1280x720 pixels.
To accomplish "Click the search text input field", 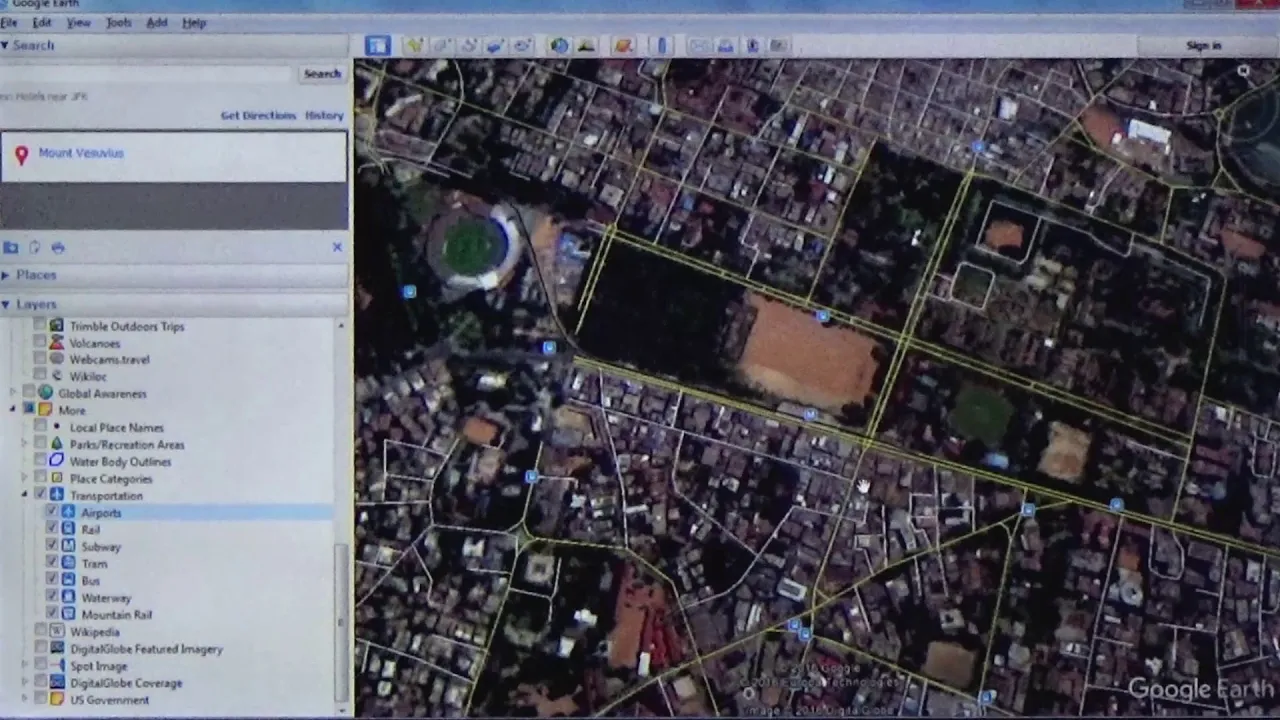I will point(147,74).
